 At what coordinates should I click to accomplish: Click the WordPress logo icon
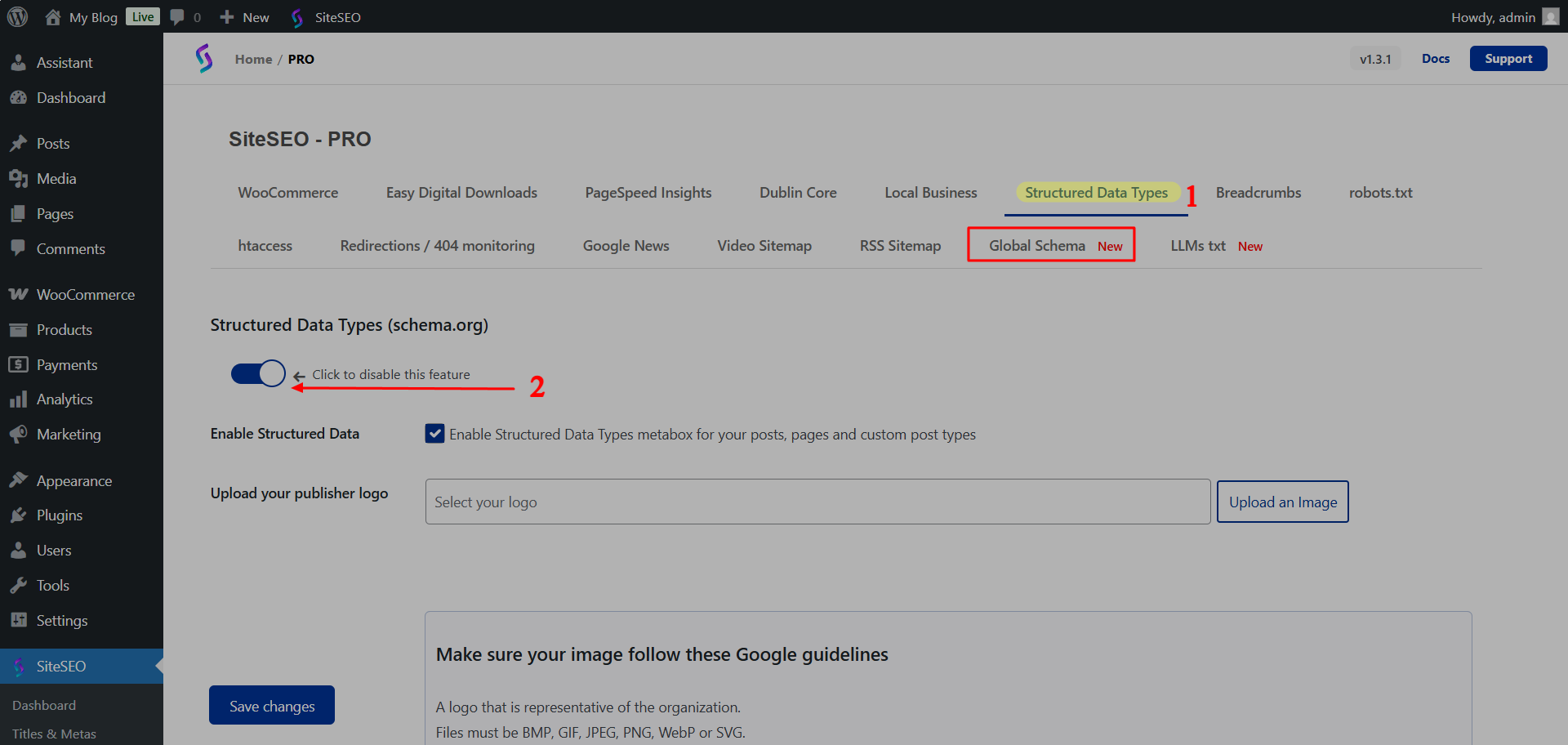coord(17,17)
